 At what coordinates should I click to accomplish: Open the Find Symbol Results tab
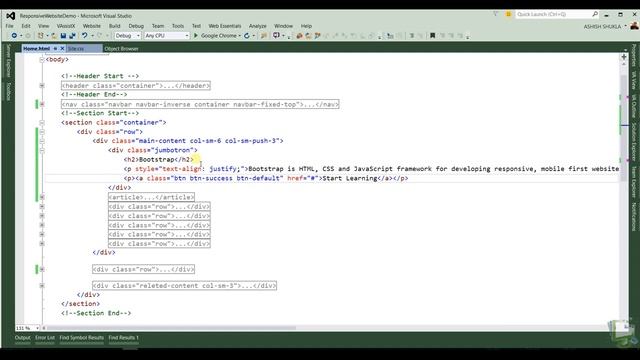coord(82,338)
